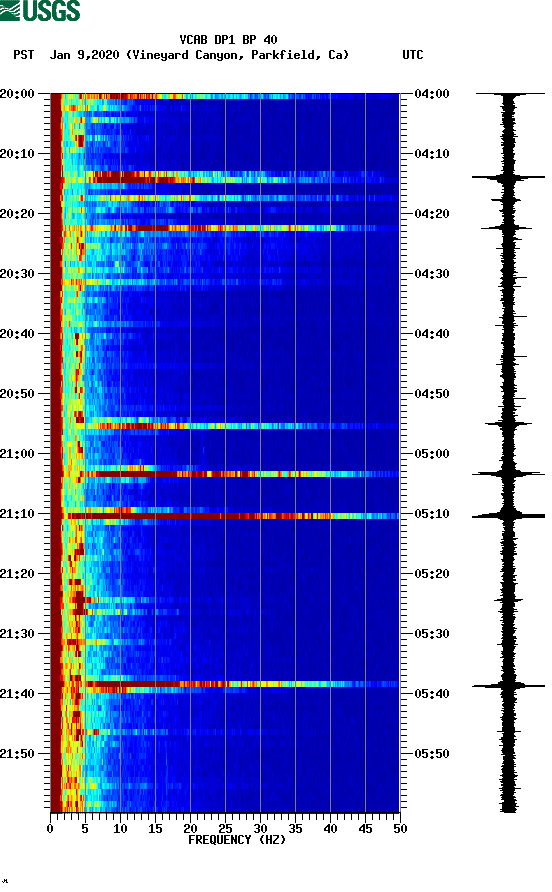Click the '21:30' PST time label
The image size is (552, 892).
point(18,634)
